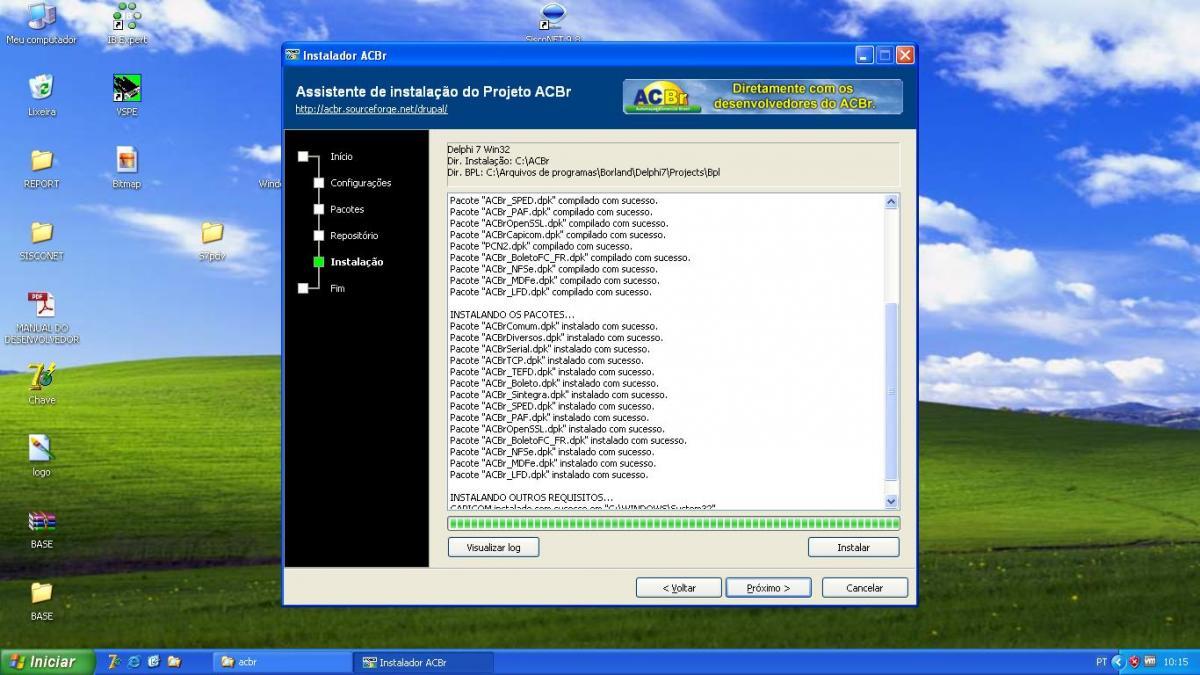
Task: Click the Visualizar log button
Action: [493, 547]
